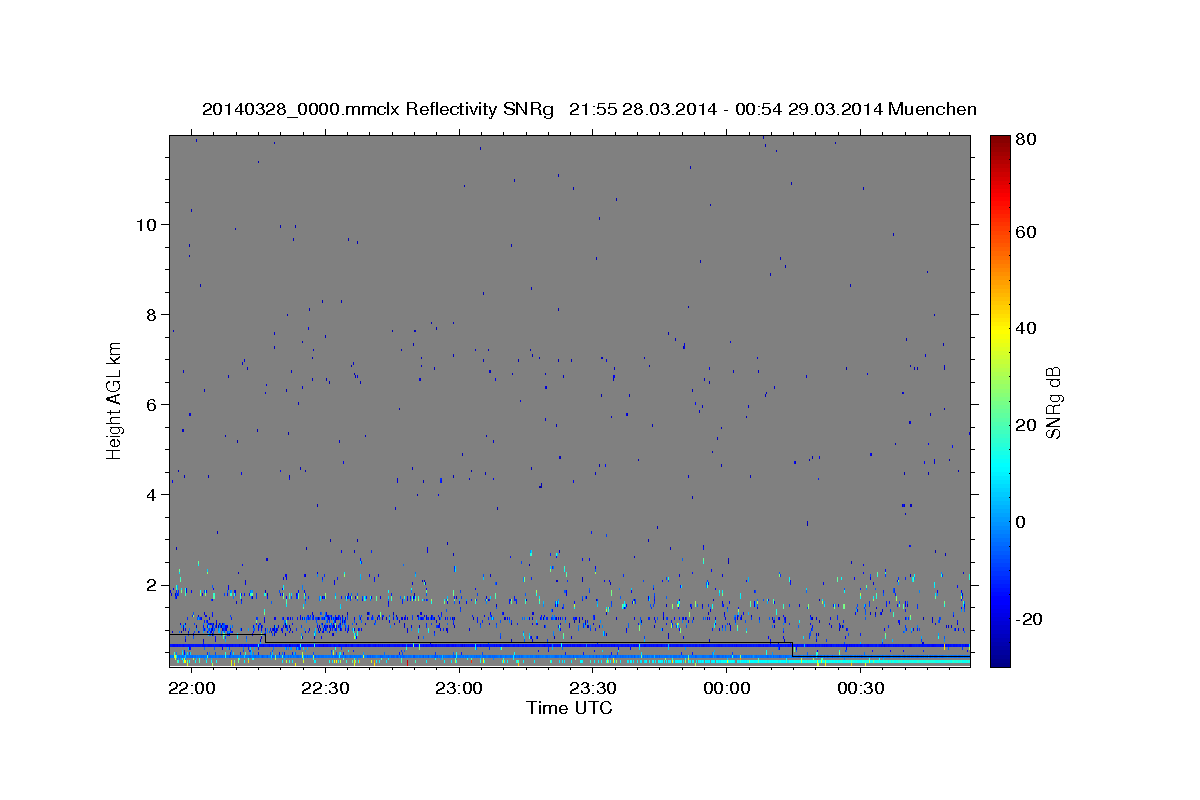
Task: Click the colorbar value -20
Action: [x=1028, y=619]
